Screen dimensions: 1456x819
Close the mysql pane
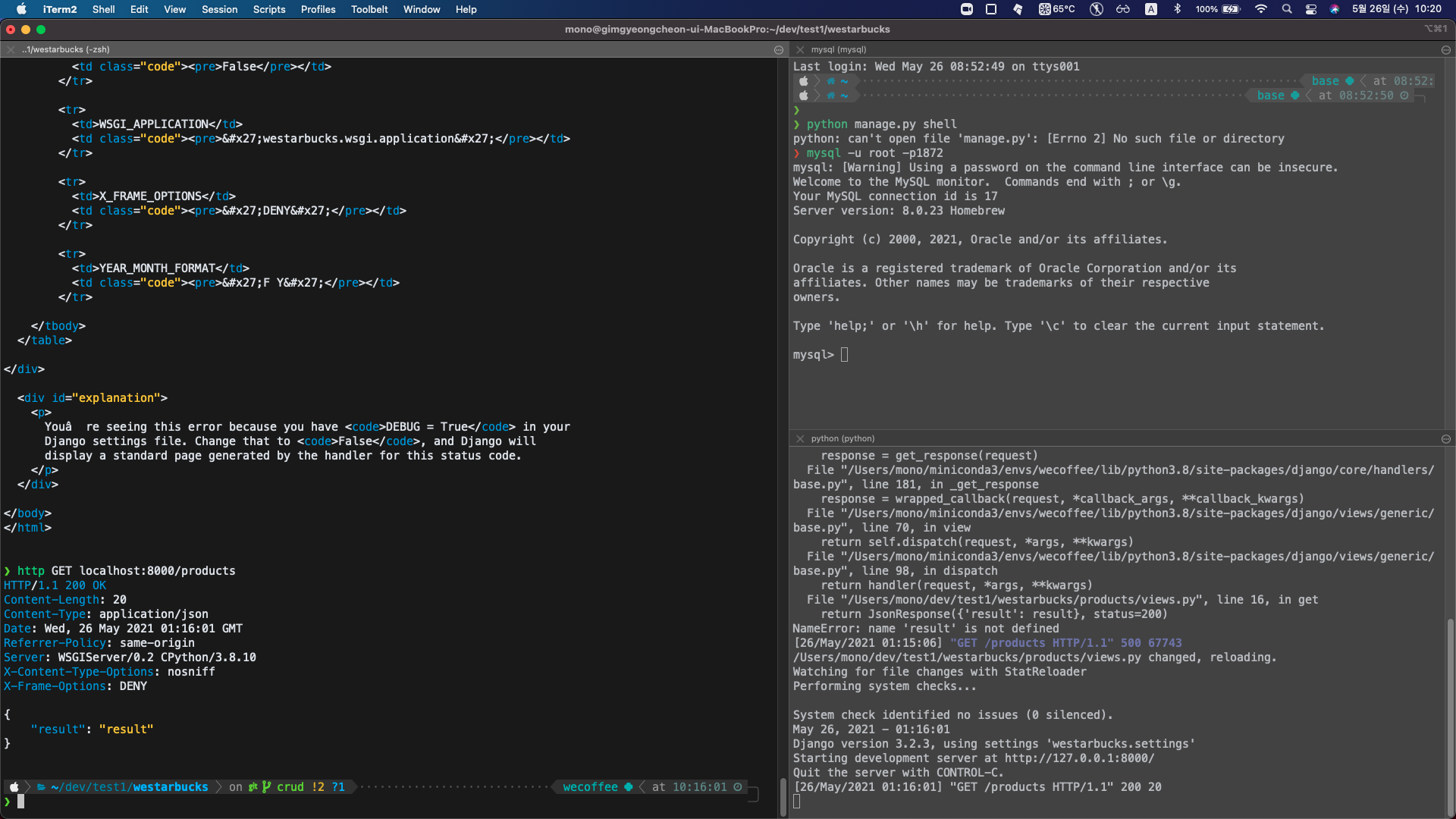[x=800, y=50]
